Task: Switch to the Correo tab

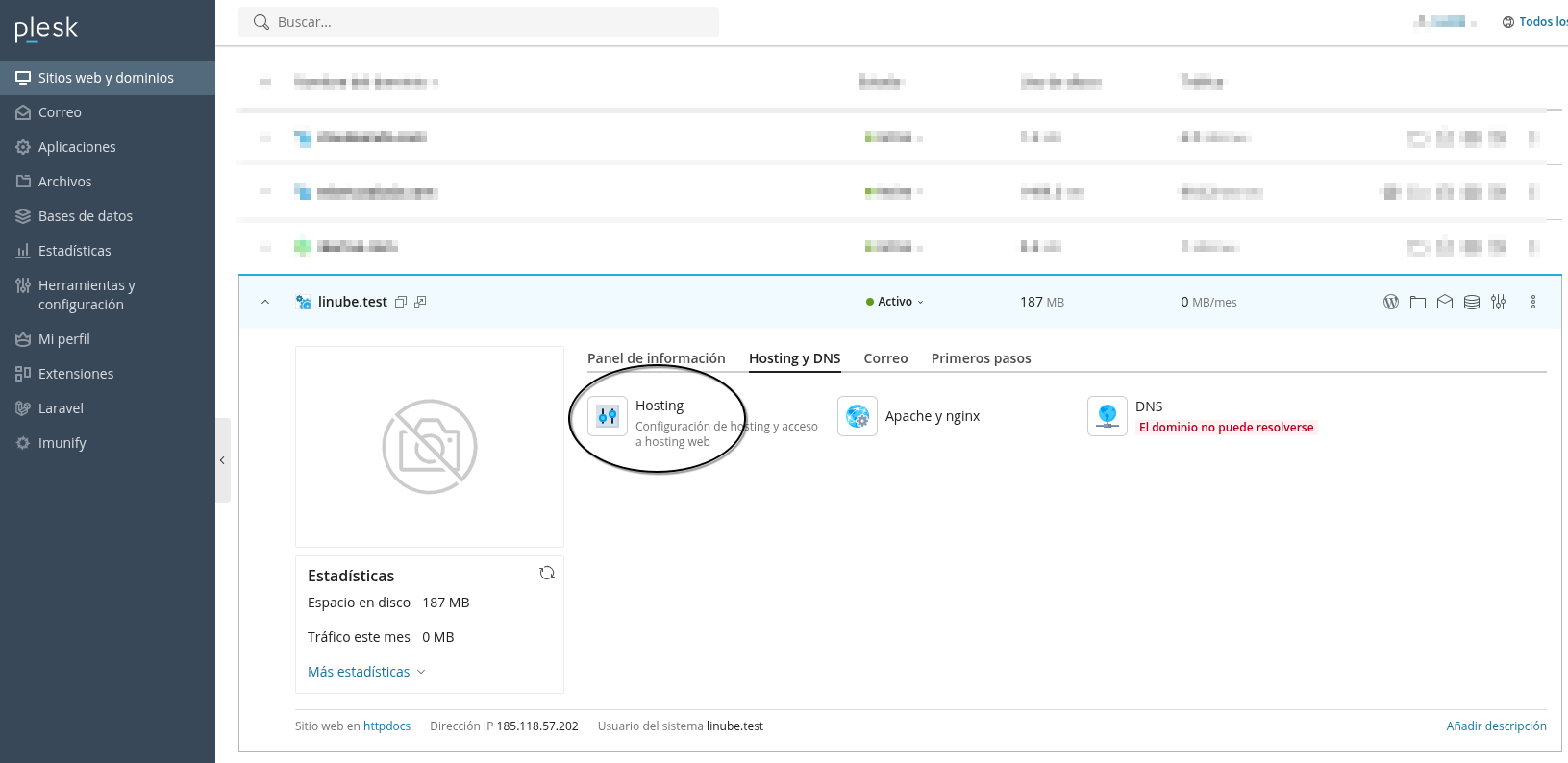Action: pyautogui.click(x=885, y=358)
